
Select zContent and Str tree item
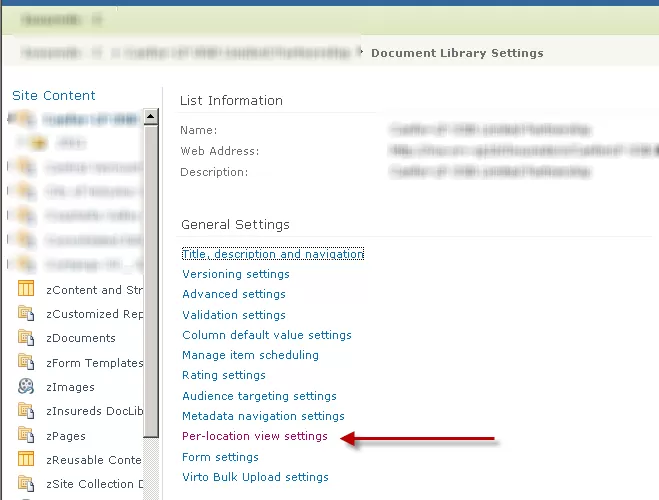pos(95,290)
